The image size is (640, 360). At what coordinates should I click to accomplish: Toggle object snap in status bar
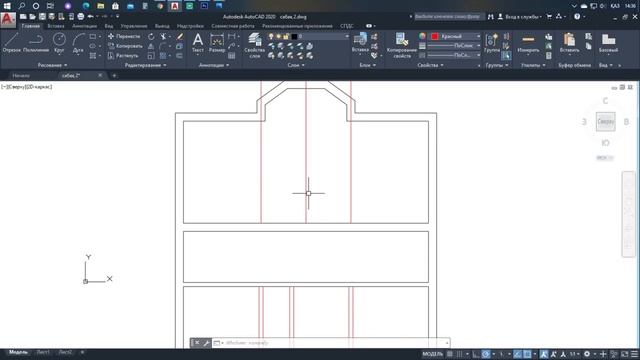tap(527, 354)
